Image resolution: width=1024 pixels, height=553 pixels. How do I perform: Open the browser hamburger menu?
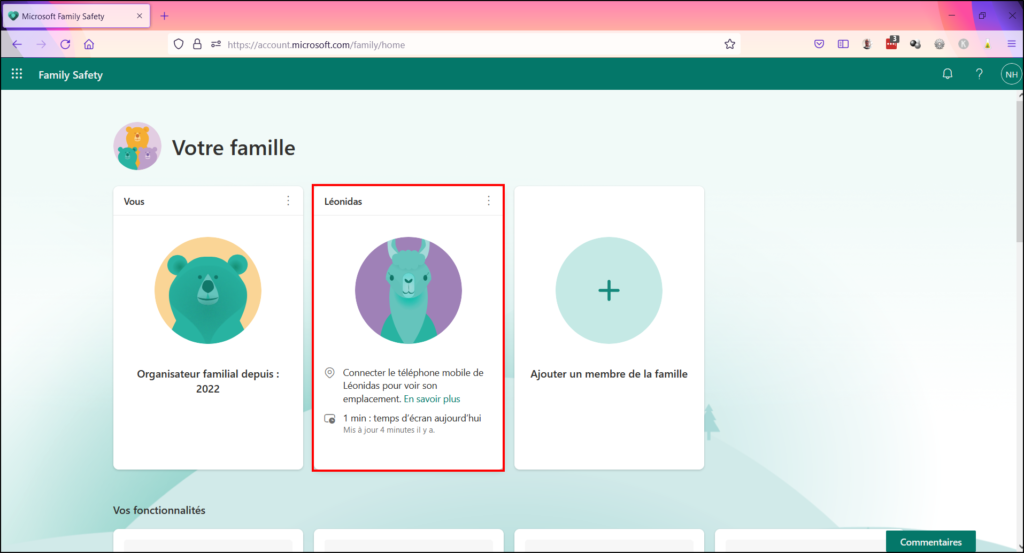pyautogui.click(x=1012, y=44)
